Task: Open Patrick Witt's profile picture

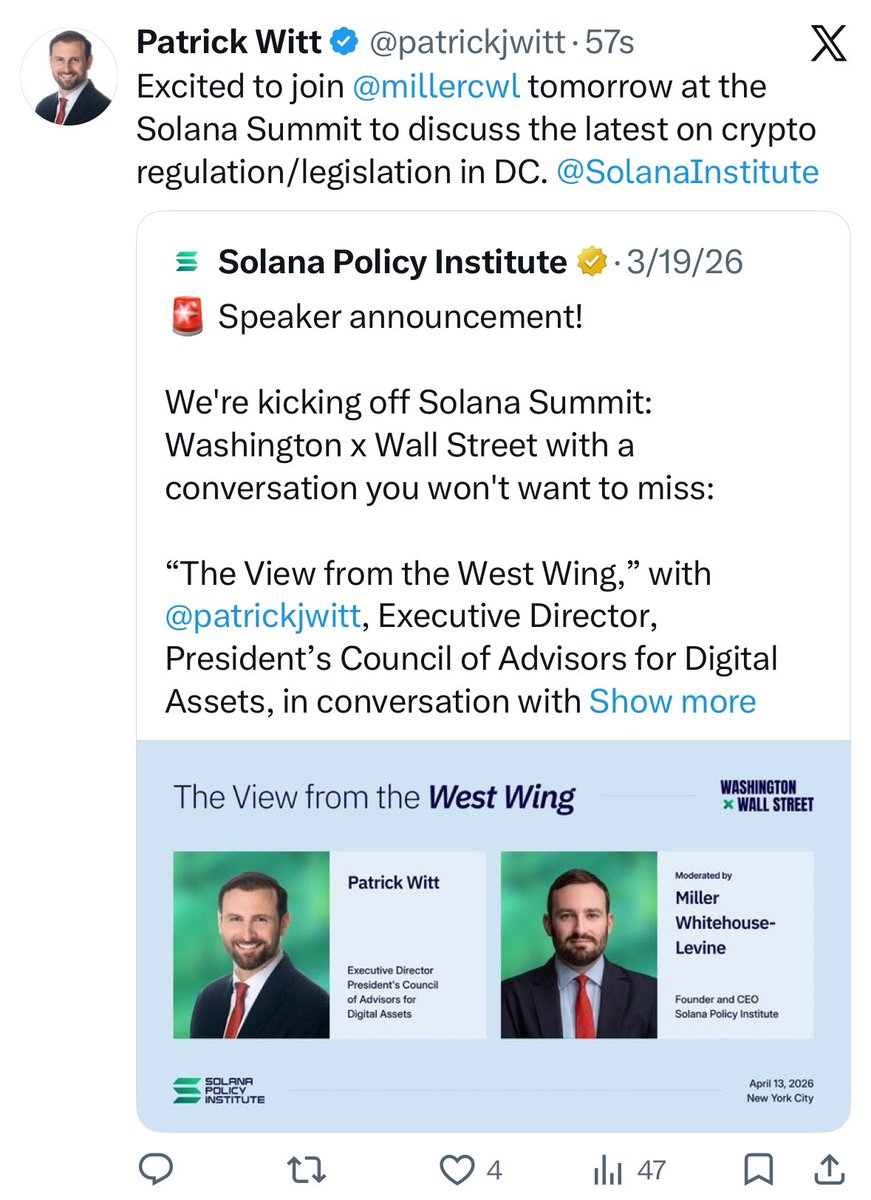Action: pyautogui.click(x=69, y=77)
